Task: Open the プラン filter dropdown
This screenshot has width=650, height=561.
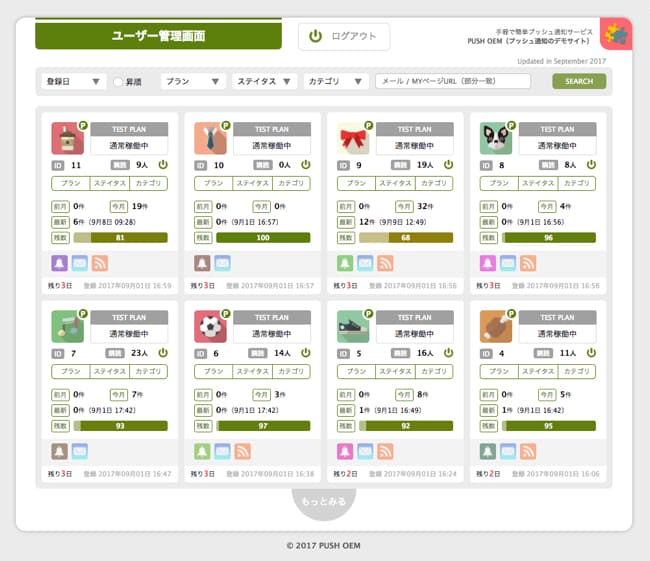Action: (193, 81)
